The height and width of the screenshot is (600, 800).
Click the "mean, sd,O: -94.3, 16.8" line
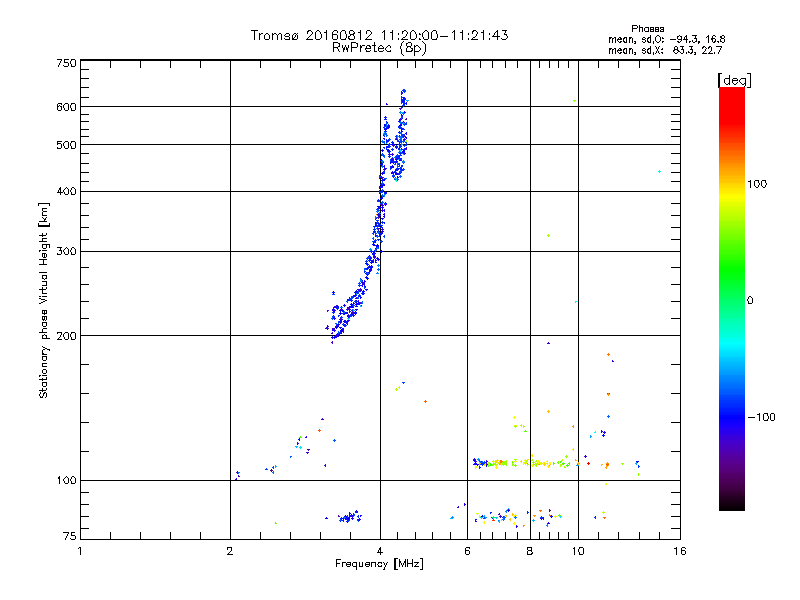(666, 39)
